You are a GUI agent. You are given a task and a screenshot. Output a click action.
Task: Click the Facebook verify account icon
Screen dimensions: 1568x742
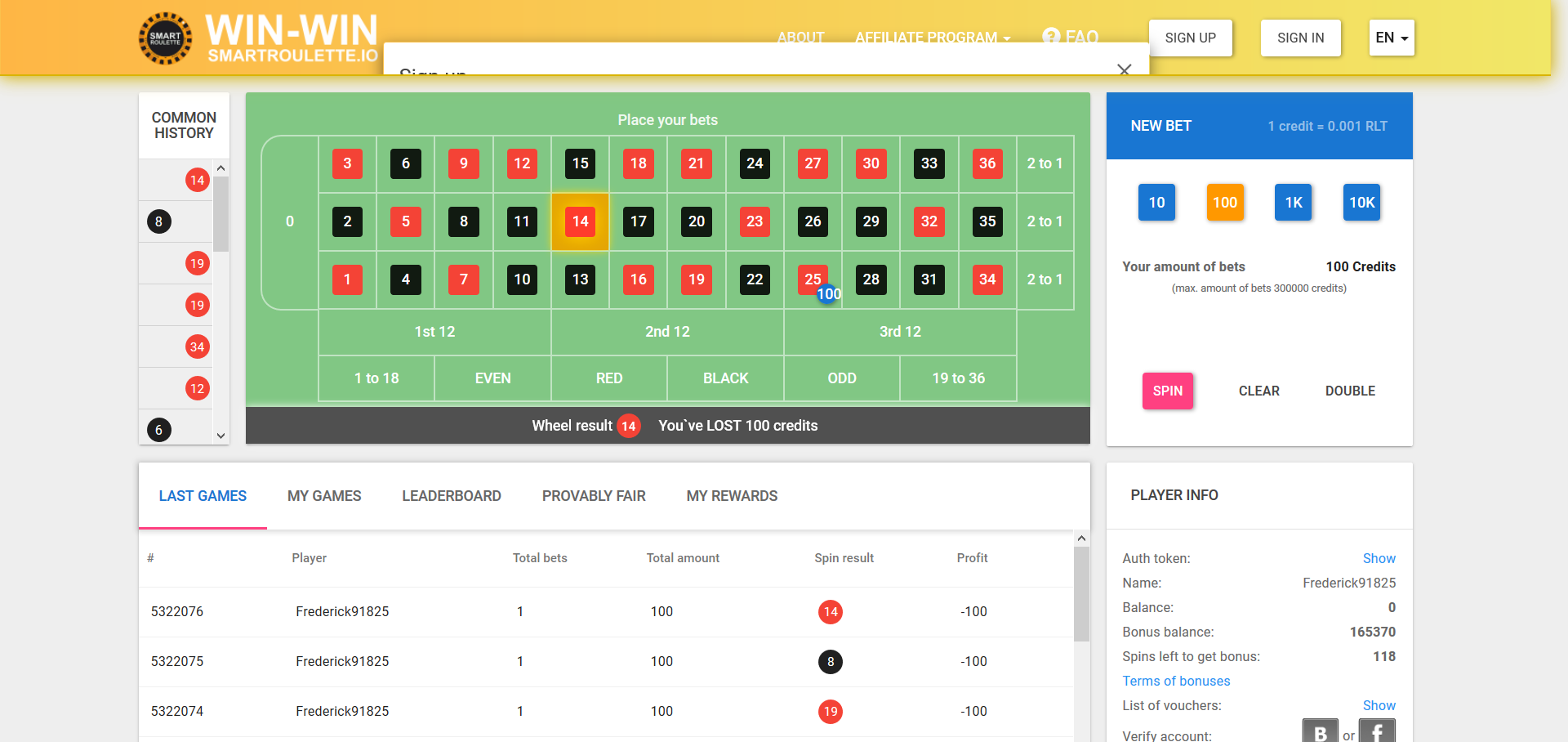click(1377, 732)
